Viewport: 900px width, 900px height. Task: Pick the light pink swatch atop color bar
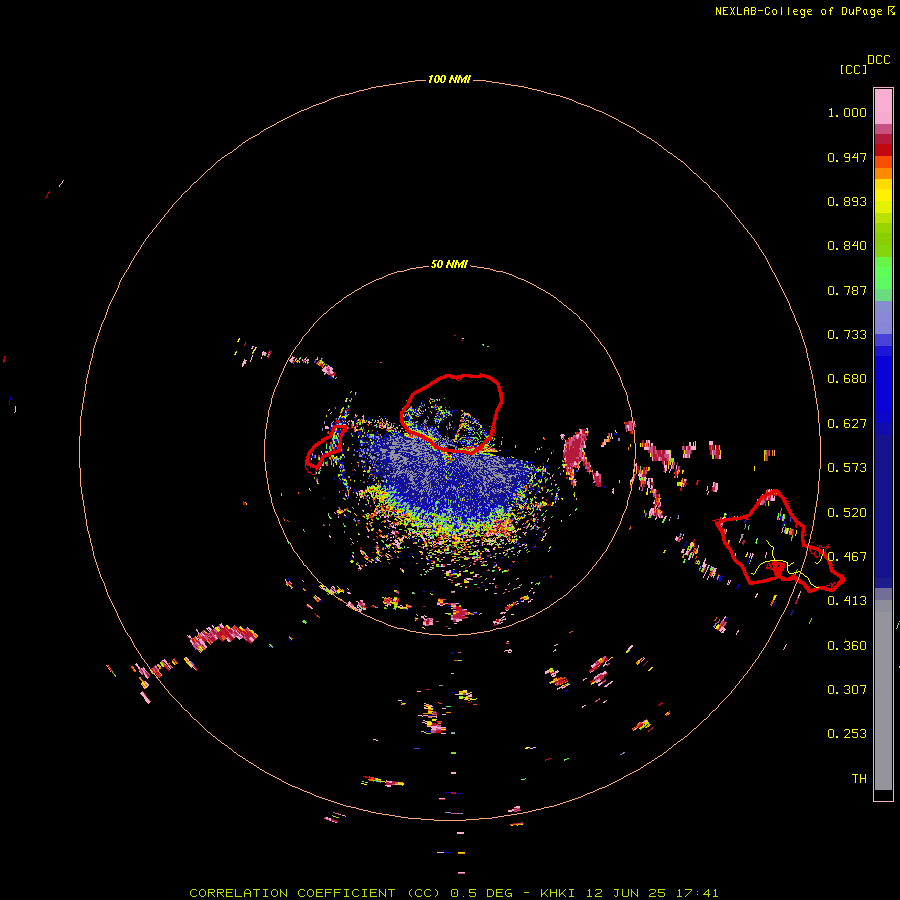pos(883,107)
